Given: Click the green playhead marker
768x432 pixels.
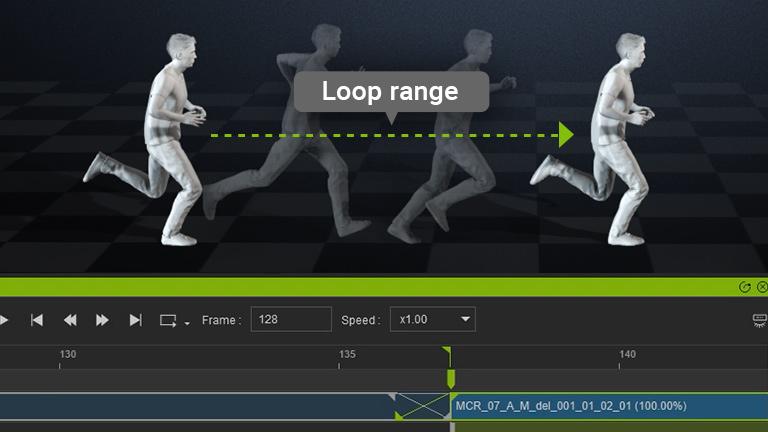Looking at the screenshot, I should (451, 378).
